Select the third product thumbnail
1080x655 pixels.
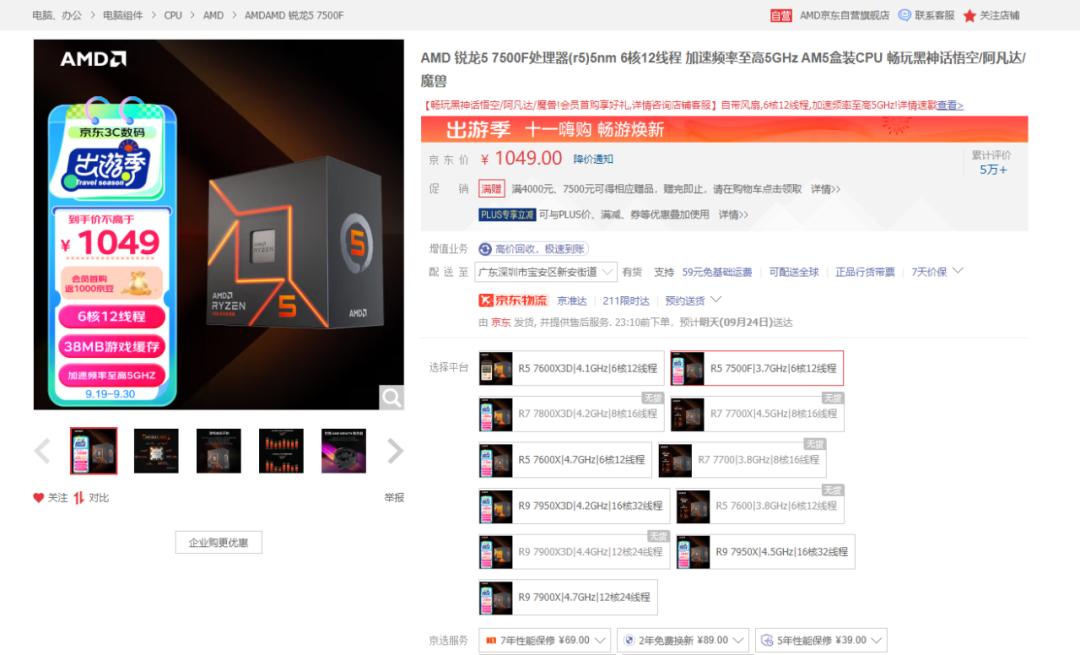click(218, 451)
